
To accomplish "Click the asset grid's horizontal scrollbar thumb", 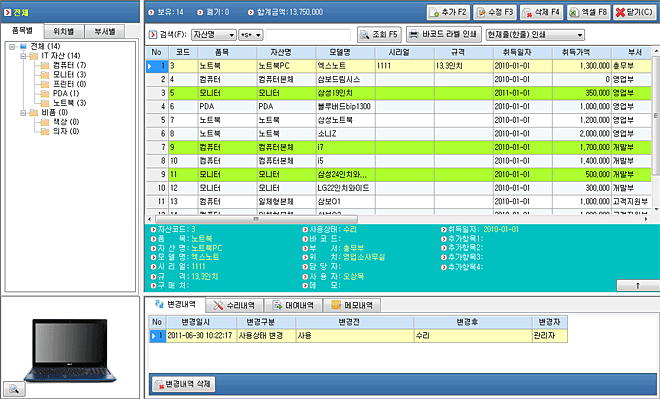I will coord(256,219).
